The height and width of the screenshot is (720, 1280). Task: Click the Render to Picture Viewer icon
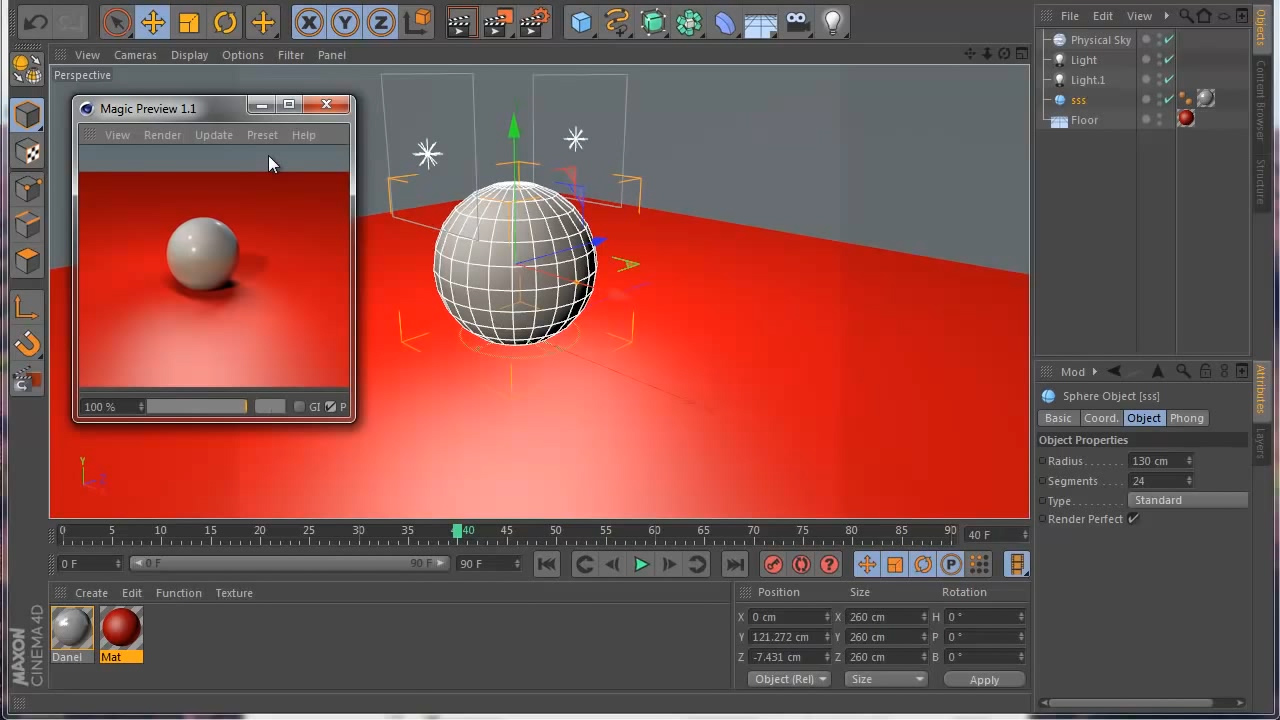point(498,22)
